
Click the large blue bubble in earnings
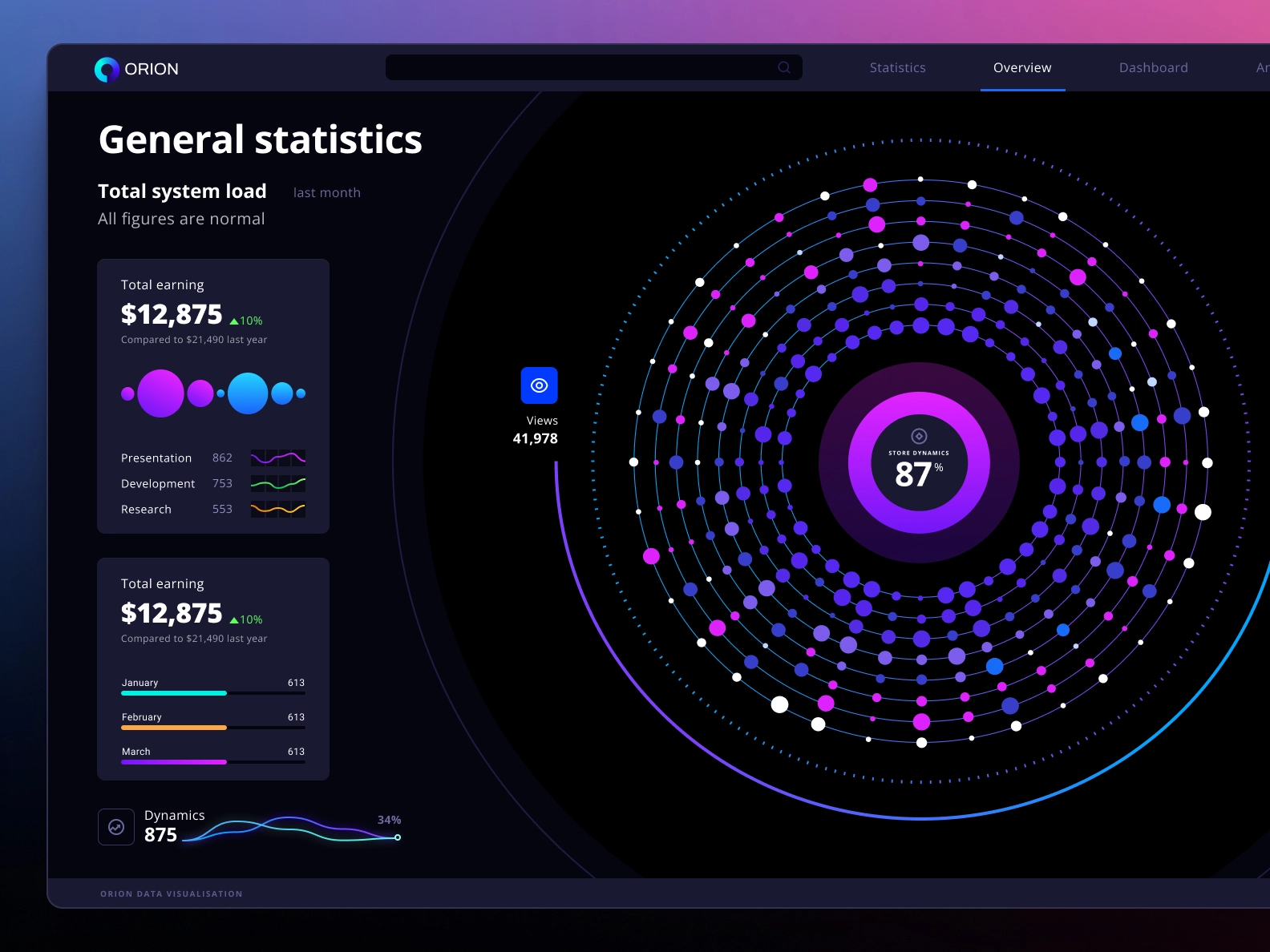coord(248,393)
